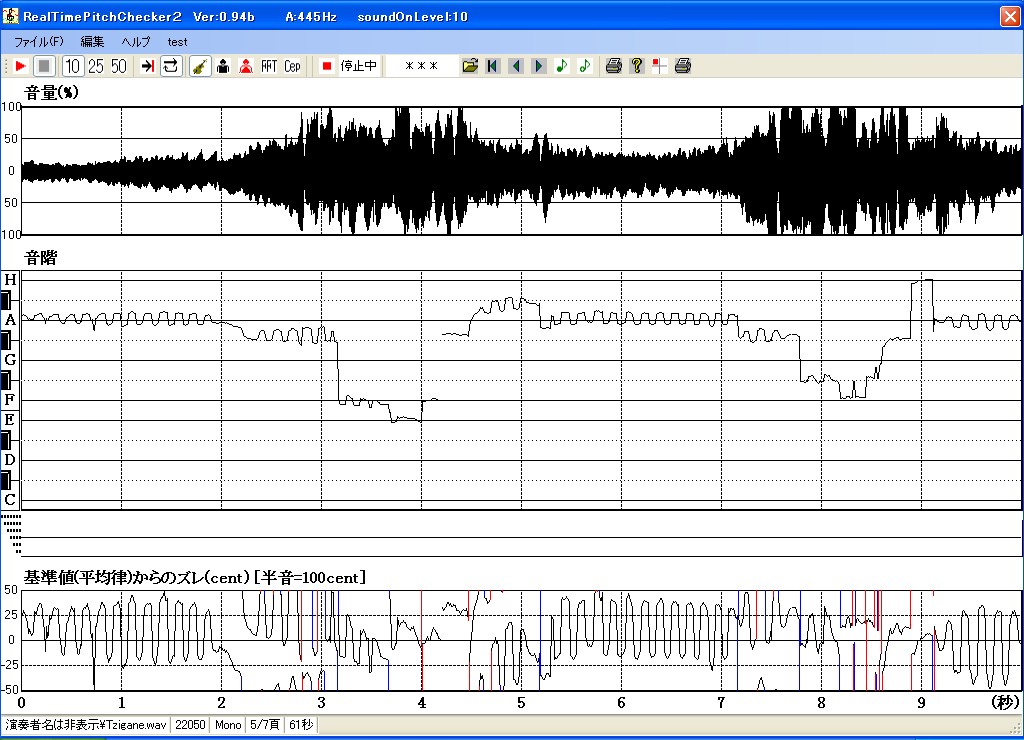Click the 22050 sample rate status cell
This screenshot has height=740, width=1024.
click(x=190, y=725)
